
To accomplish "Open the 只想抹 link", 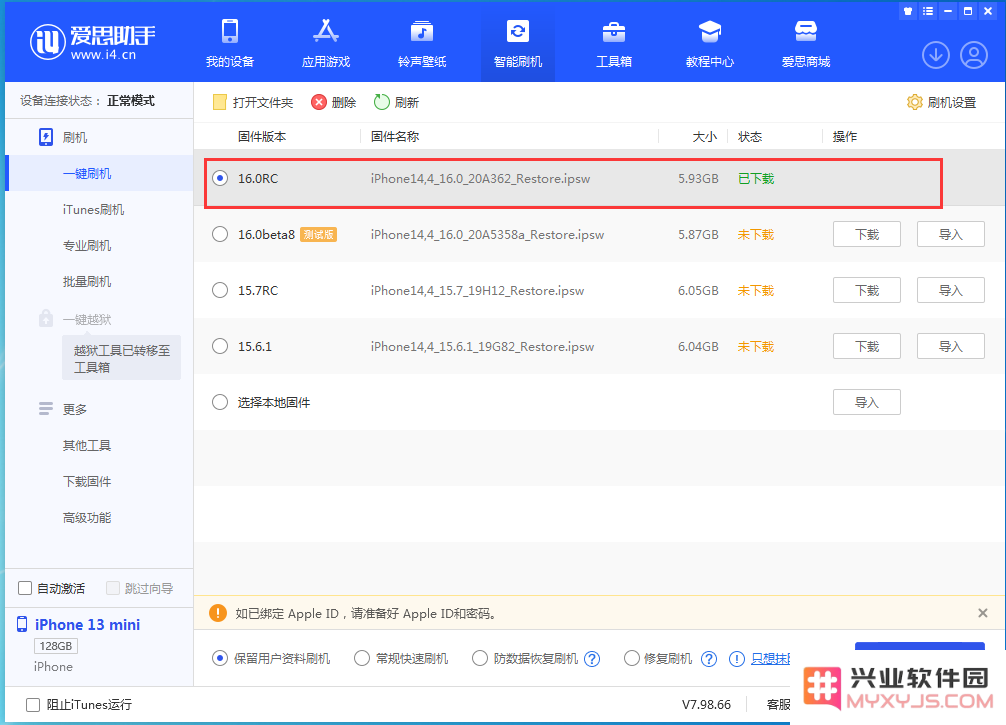I will tap(771, 659).
